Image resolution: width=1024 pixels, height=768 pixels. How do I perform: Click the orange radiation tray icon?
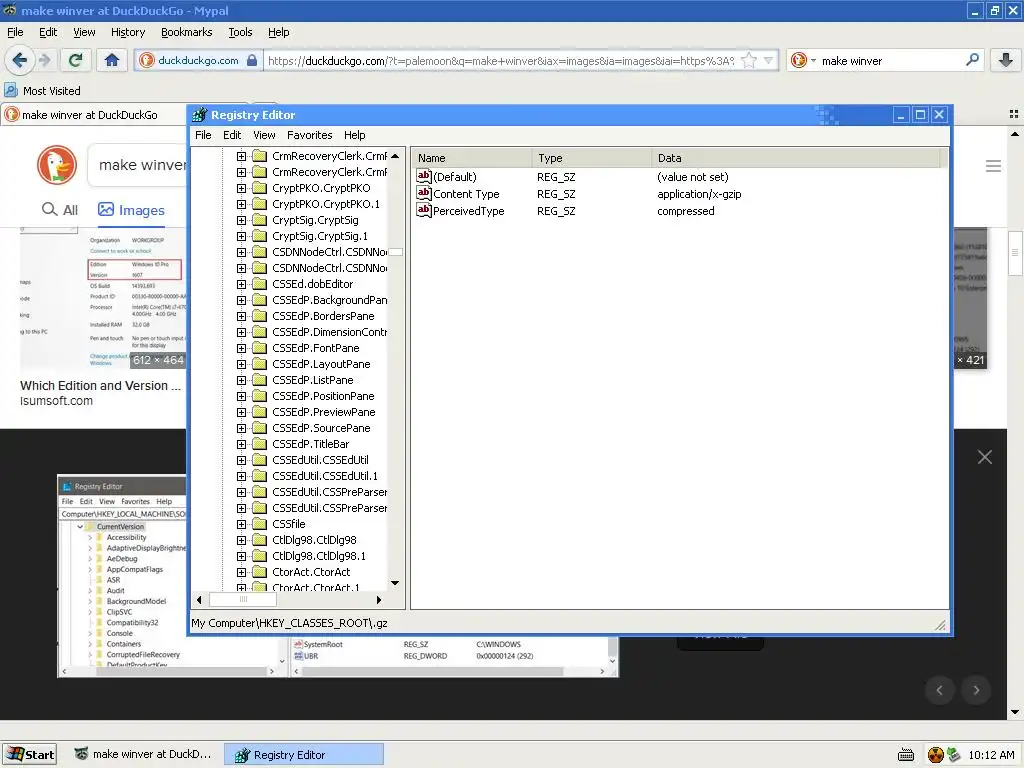click(935, 755)
